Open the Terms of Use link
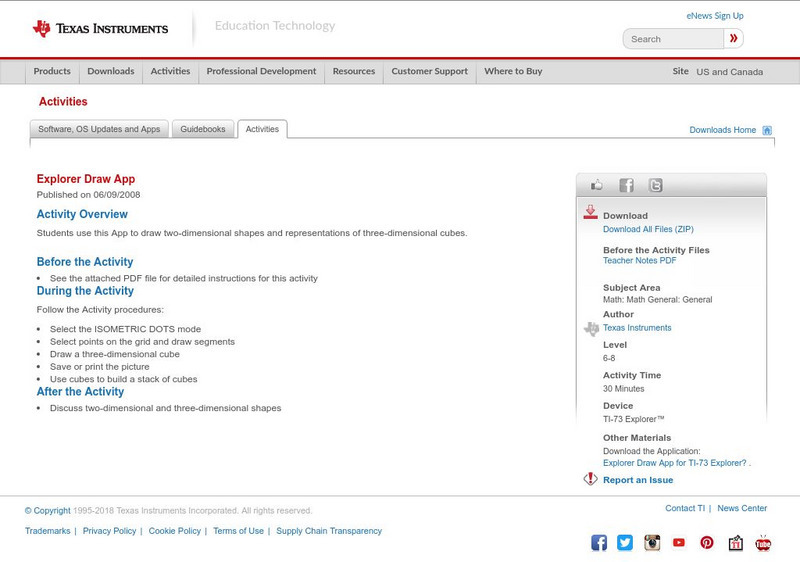The height and width of the screenshot is (562, 800). pos(238,531)
